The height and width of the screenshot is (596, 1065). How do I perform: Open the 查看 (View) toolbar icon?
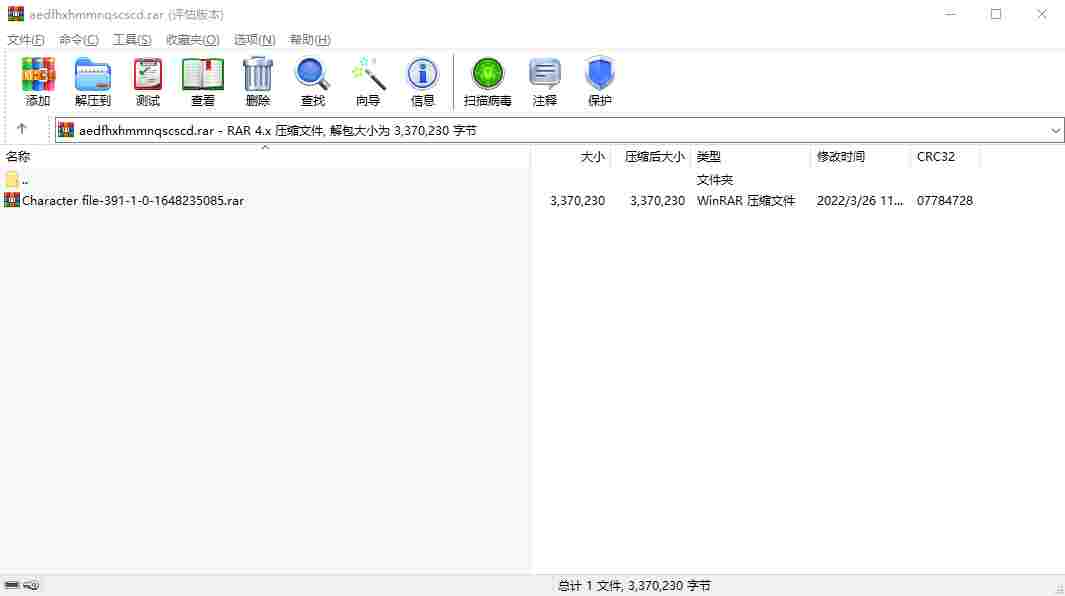pyautogui.click(x=202, y=75)
